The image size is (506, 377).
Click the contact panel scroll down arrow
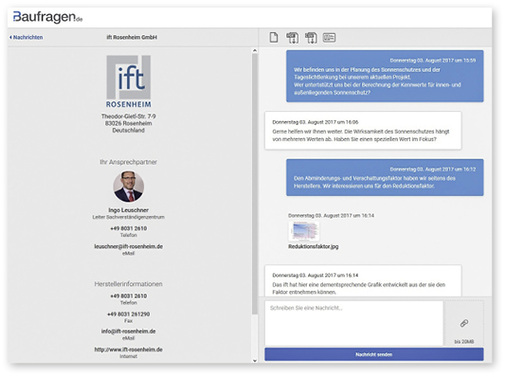click(255, 360)
